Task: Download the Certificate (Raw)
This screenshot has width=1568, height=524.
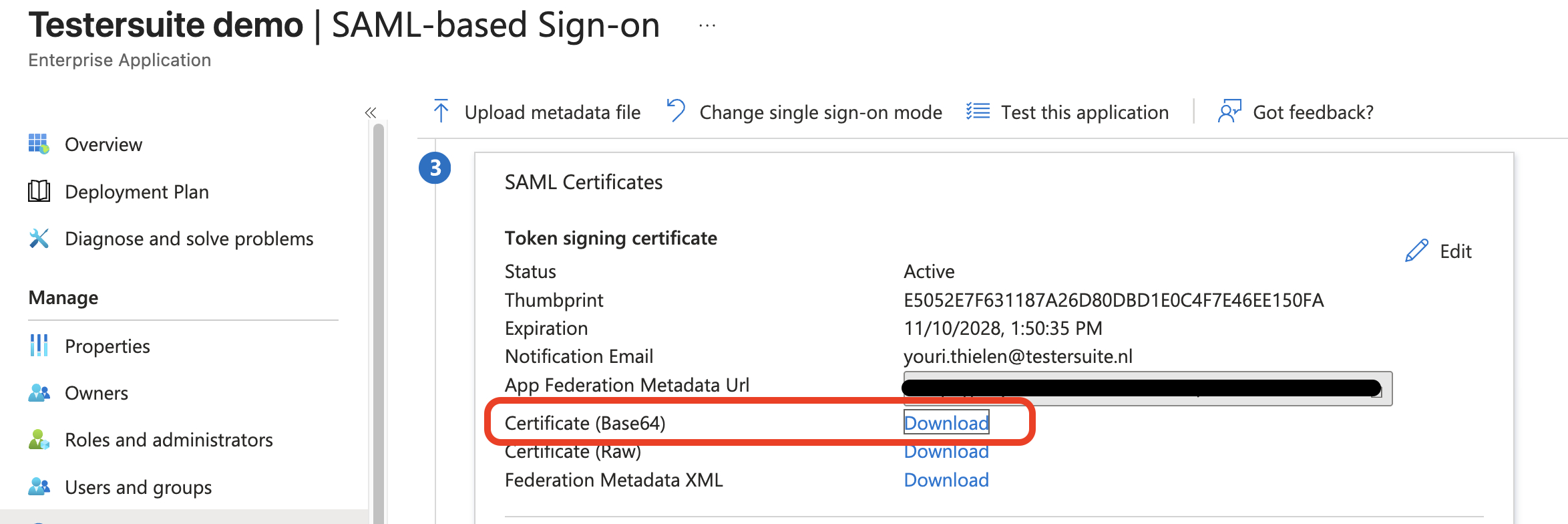Action: (946, 452)
